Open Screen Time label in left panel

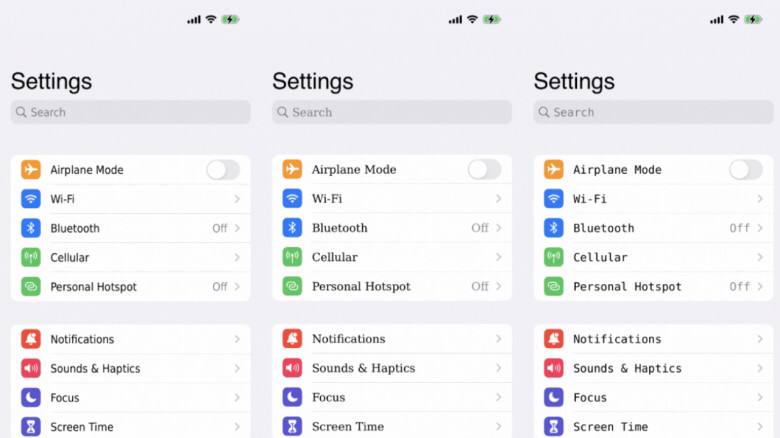point(82,427)
